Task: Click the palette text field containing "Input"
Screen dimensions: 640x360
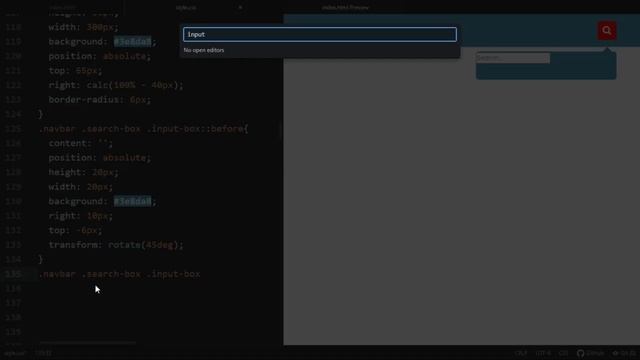Action: 320,34
